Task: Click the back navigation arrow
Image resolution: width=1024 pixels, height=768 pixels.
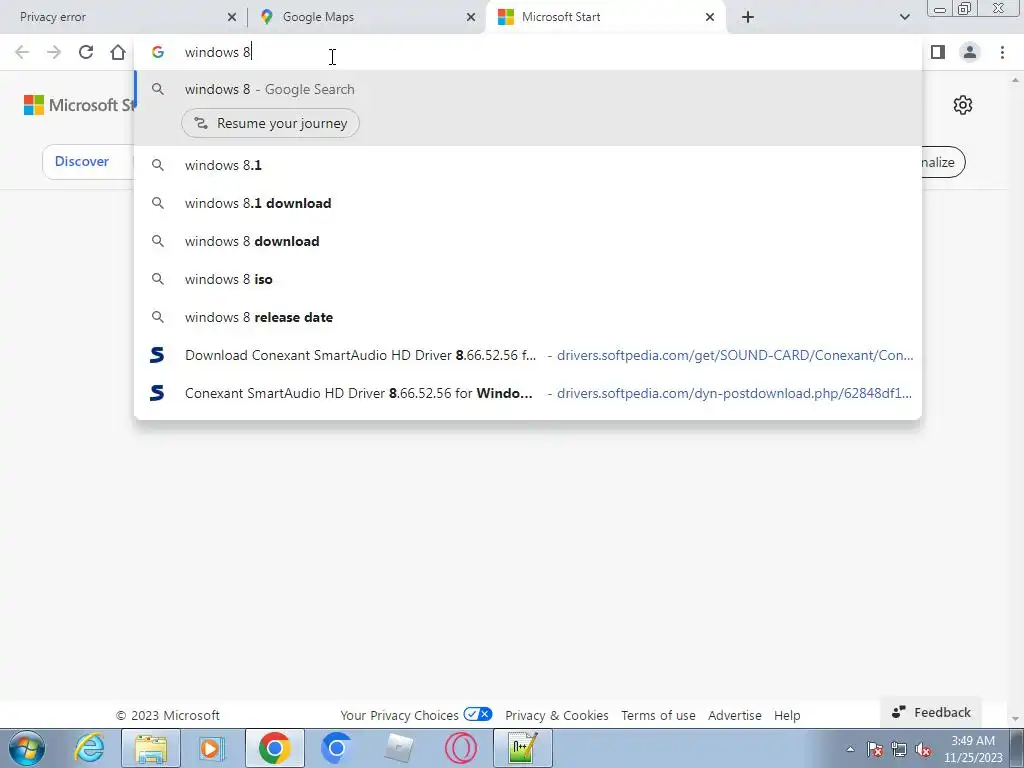Action: tap(22, 52)
